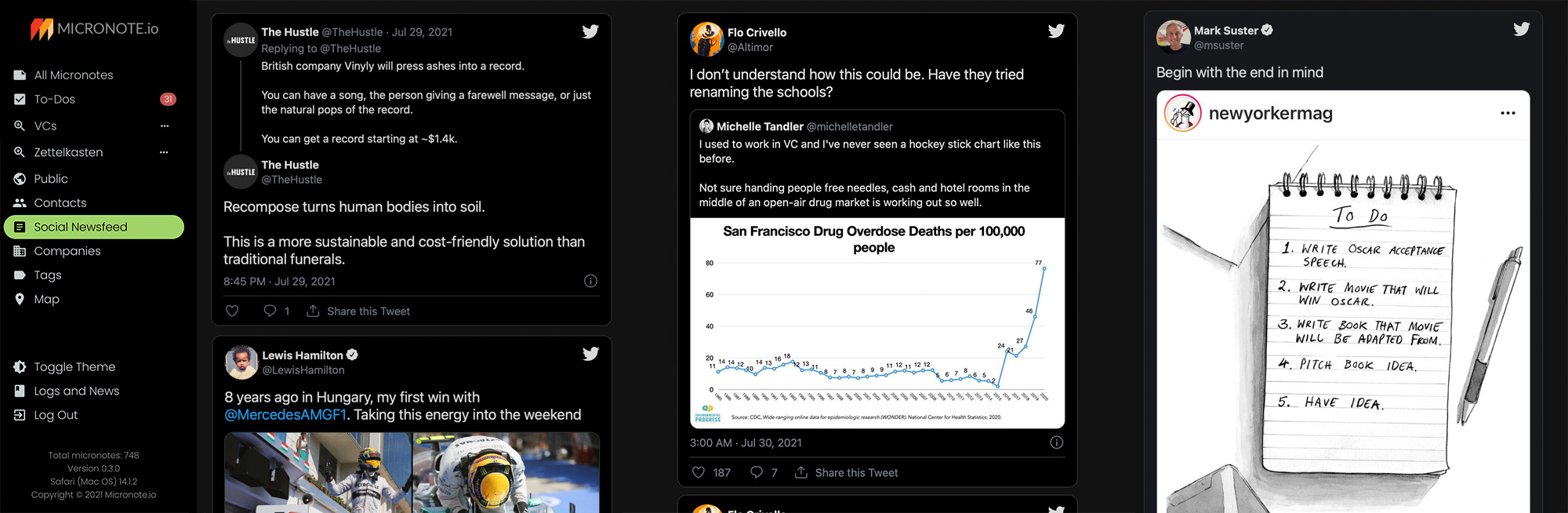This screenshot has height=513, width=1568.
Task: Click the Logs and News document icon
Action: [x=20, y=391]
